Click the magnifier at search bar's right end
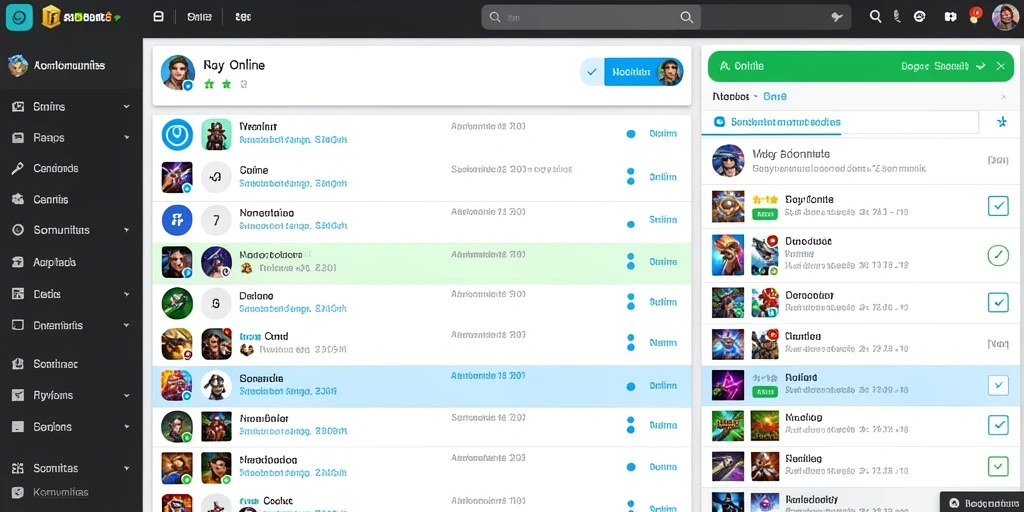The height and width of the screenshot is (512, 1024). click(686, 18)
